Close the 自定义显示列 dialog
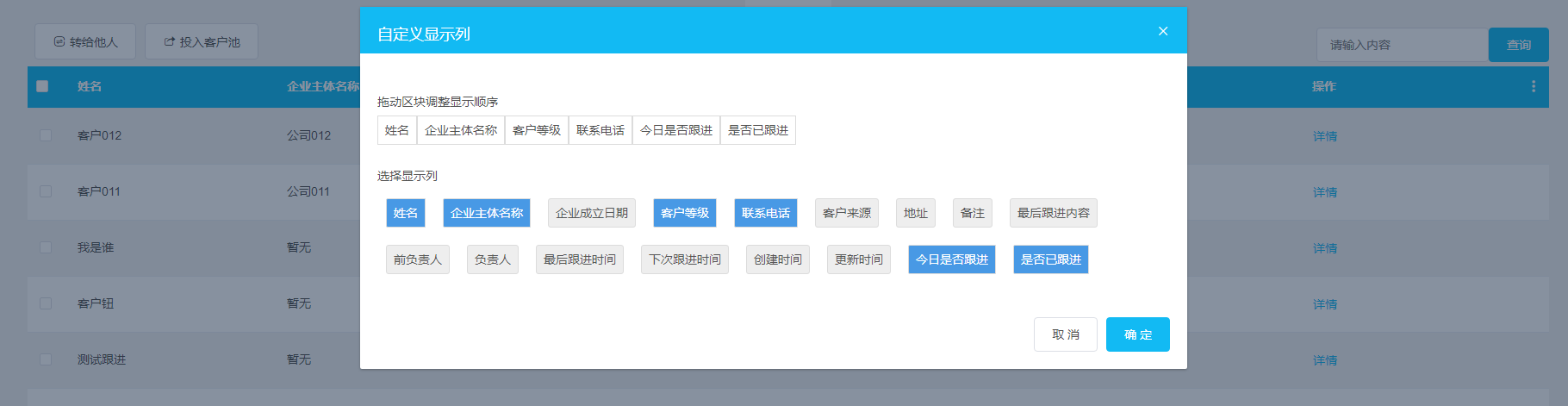The image size is (1568, 406). click(x=1162, y=32)
